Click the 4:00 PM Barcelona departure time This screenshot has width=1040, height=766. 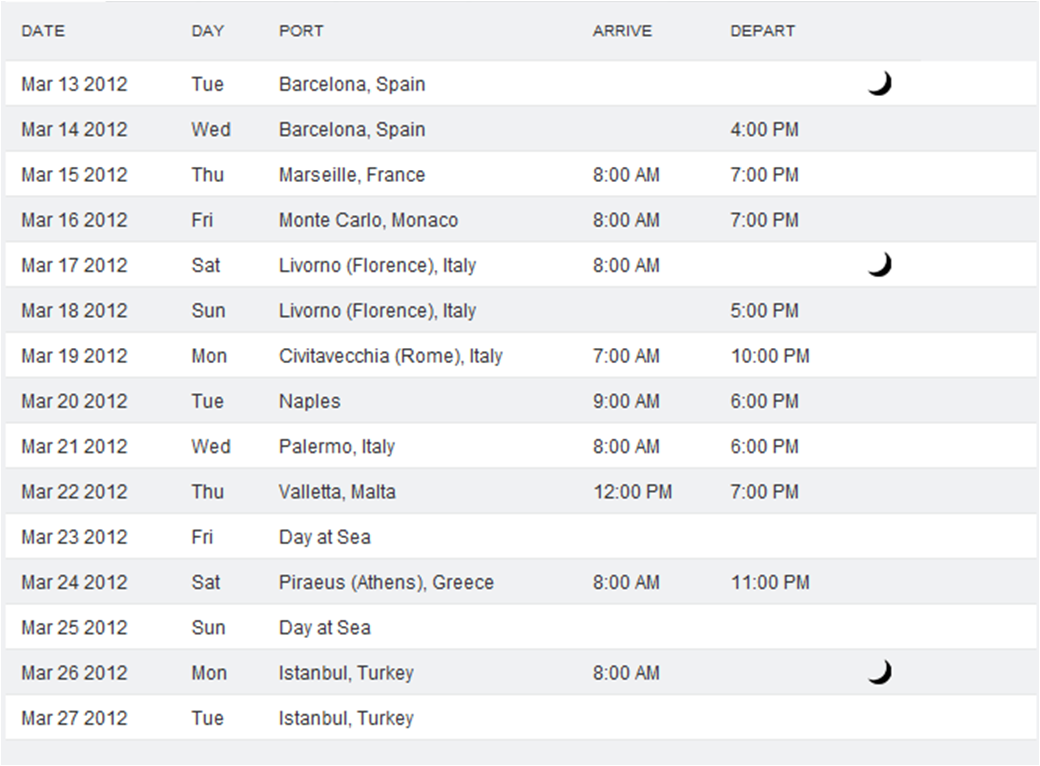click(764, 129)
